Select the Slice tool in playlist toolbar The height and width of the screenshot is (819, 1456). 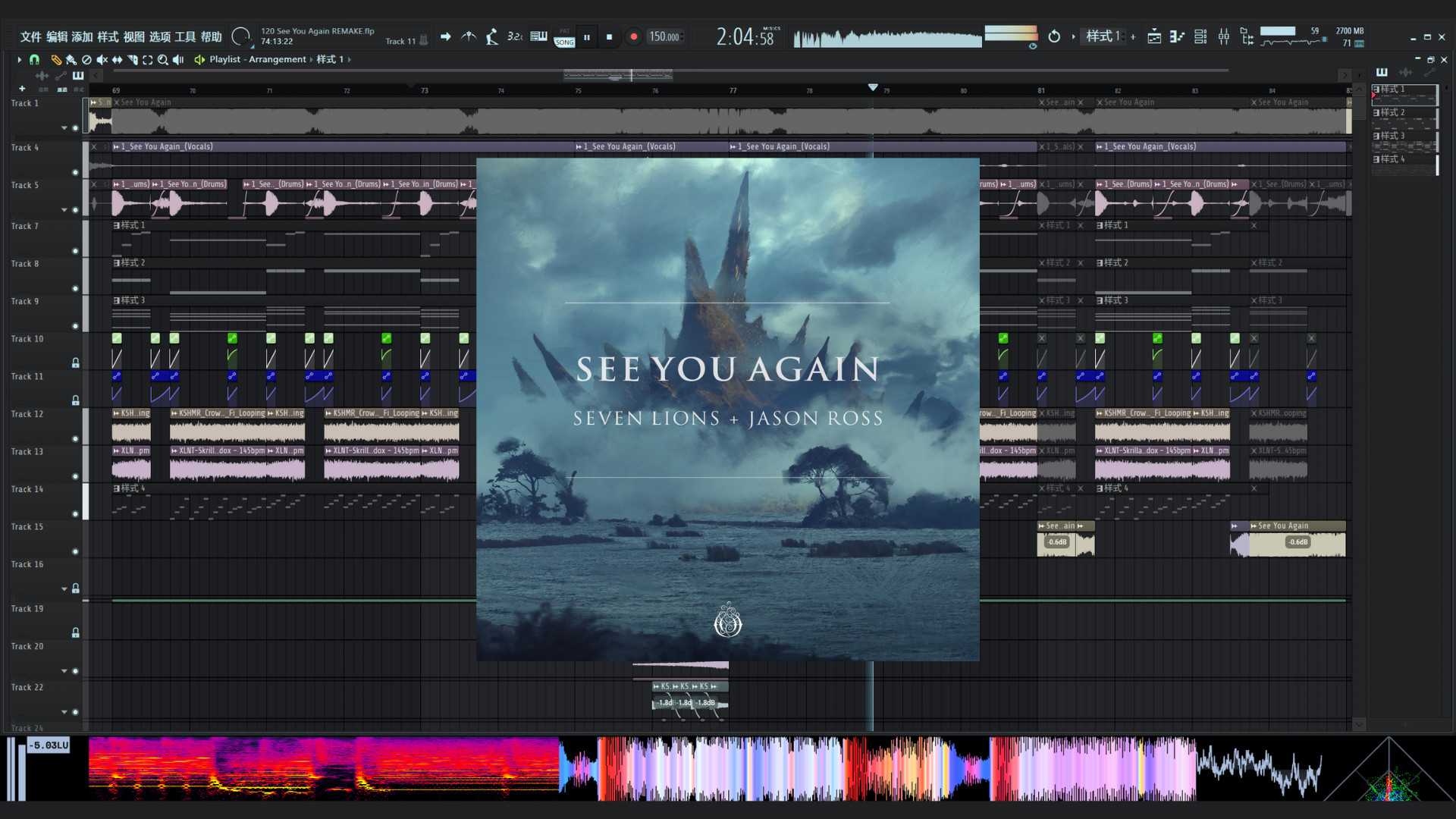(133, 59)
